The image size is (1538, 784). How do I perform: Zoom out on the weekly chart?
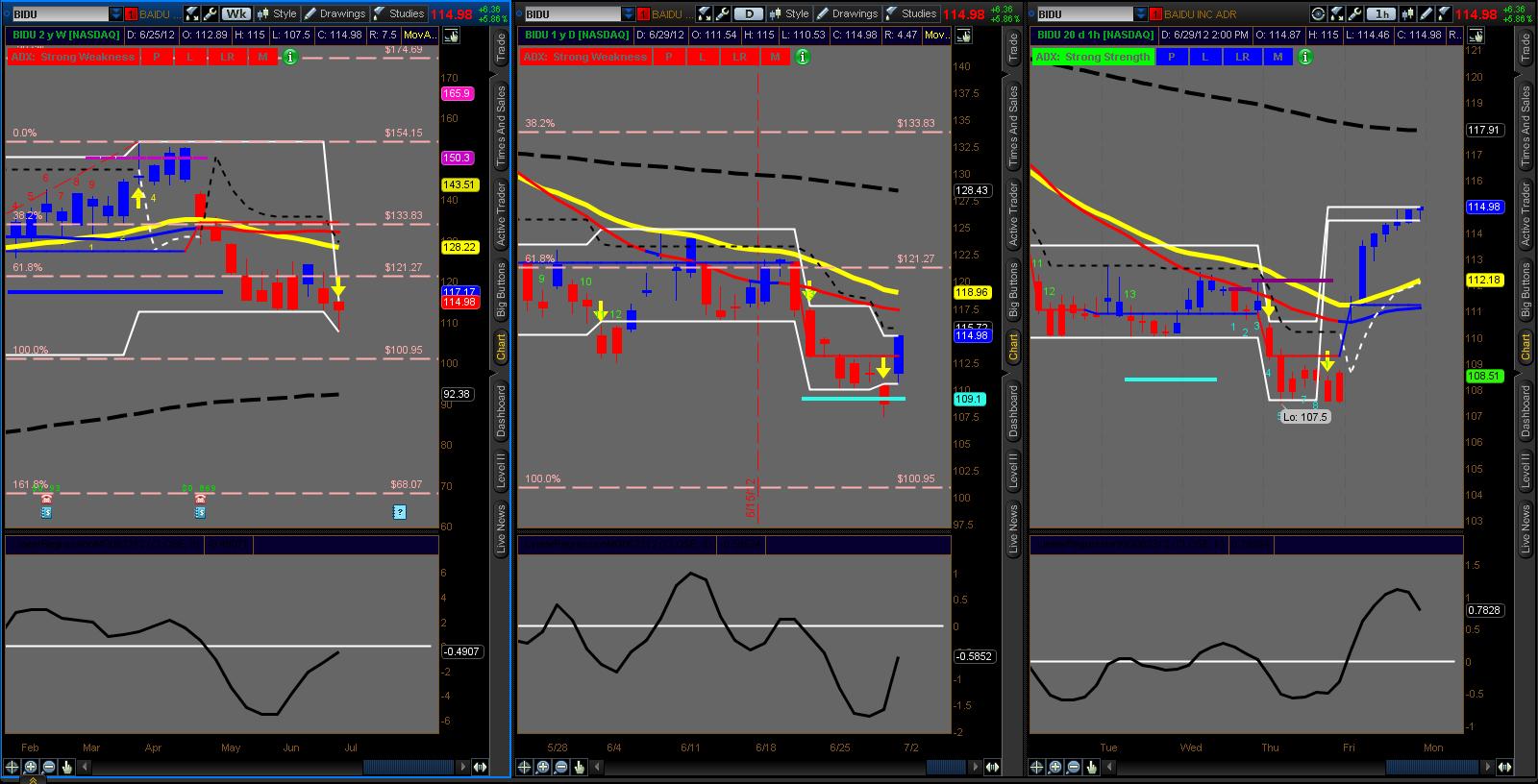click(x=48, y=767)
